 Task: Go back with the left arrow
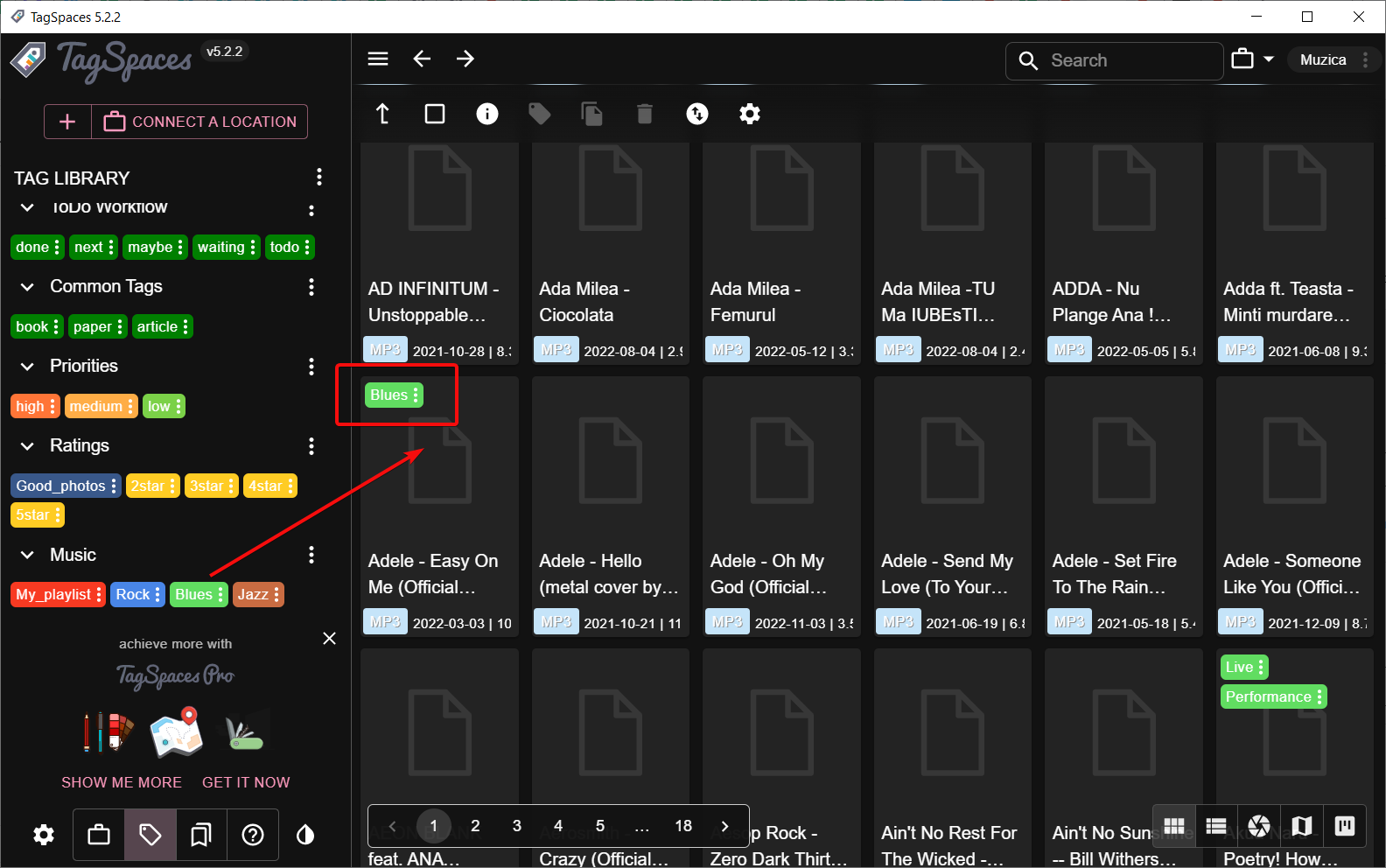(422, 59)
